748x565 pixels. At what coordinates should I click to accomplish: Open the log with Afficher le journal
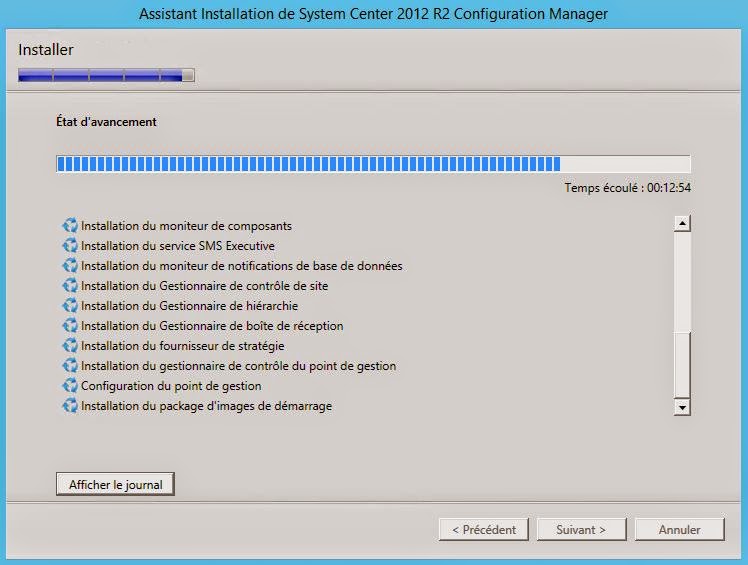pyautogui.click(x=115, y=484)
